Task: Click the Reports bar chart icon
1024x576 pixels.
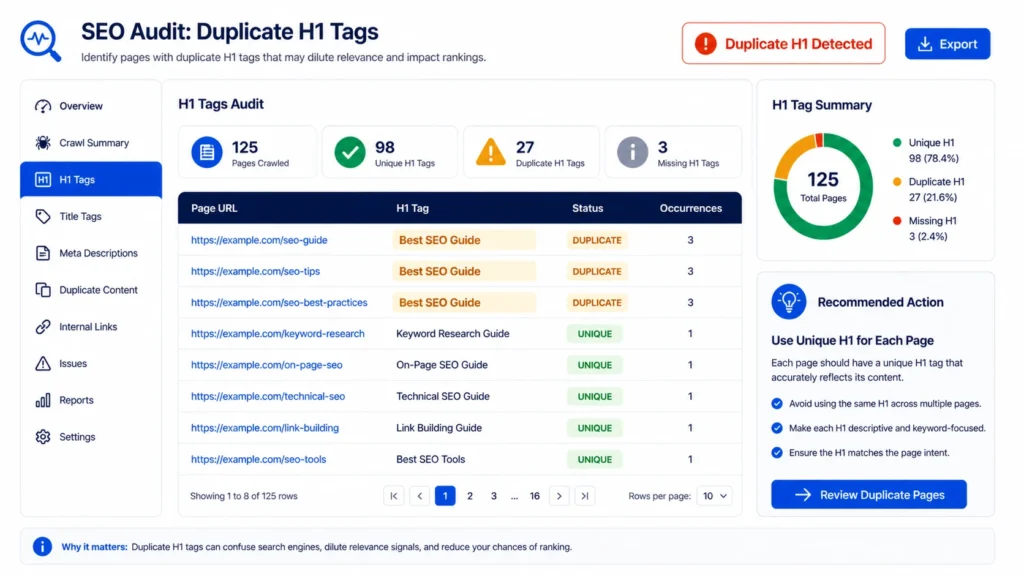Action: pyautogui.click(x=43, y=400)
